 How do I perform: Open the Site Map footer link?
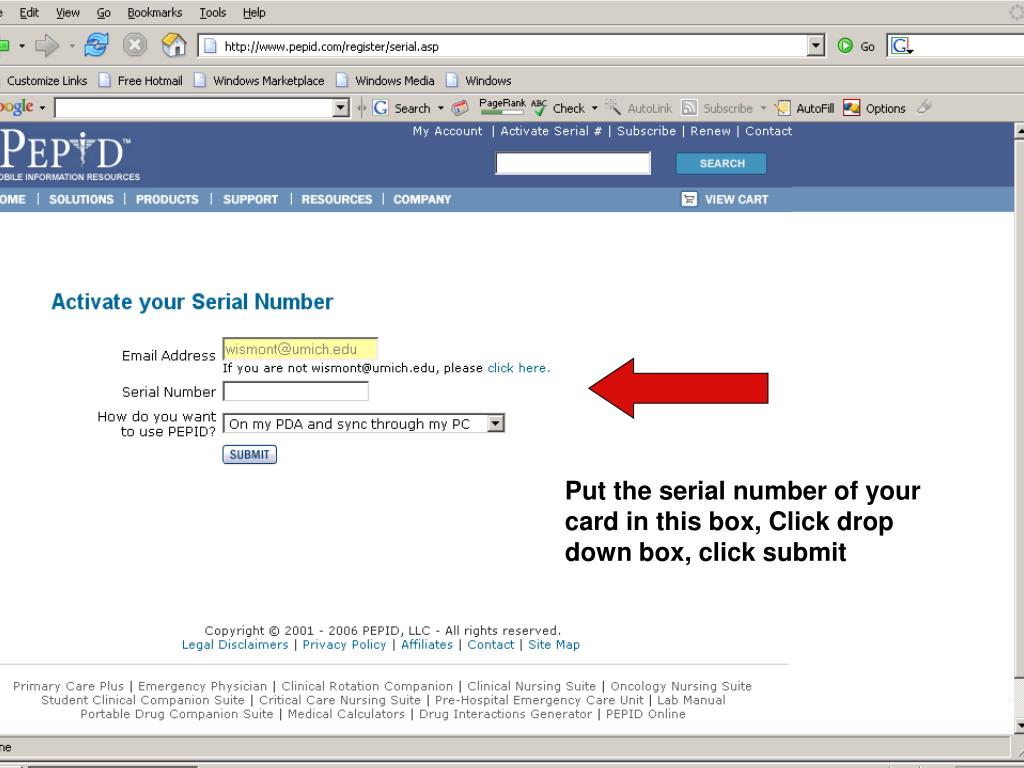pyautogui.click(x=554, y=645)
